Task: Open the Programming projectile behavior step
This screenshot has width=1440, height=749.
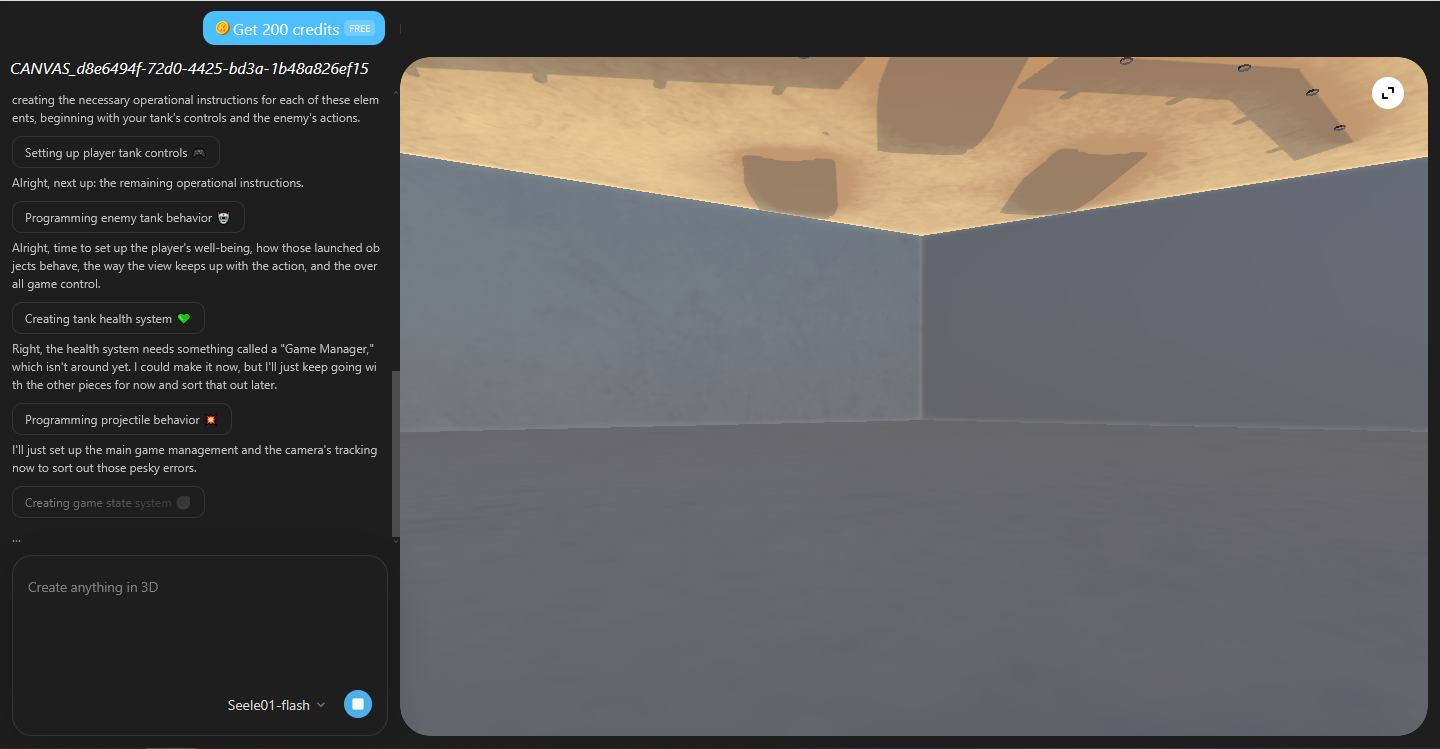Action: (x=122, y=420)
